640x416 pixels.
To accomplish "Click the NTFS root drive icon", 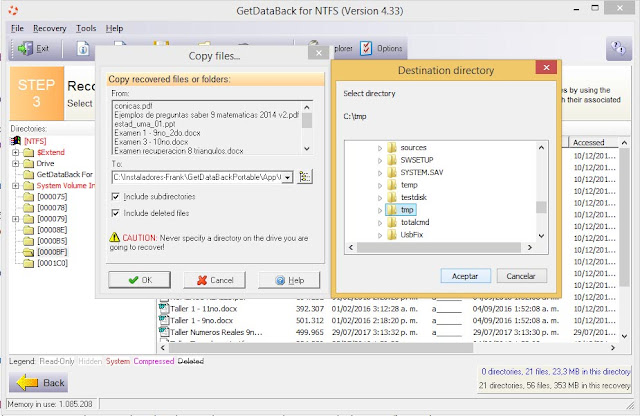I will pos(16,141).
